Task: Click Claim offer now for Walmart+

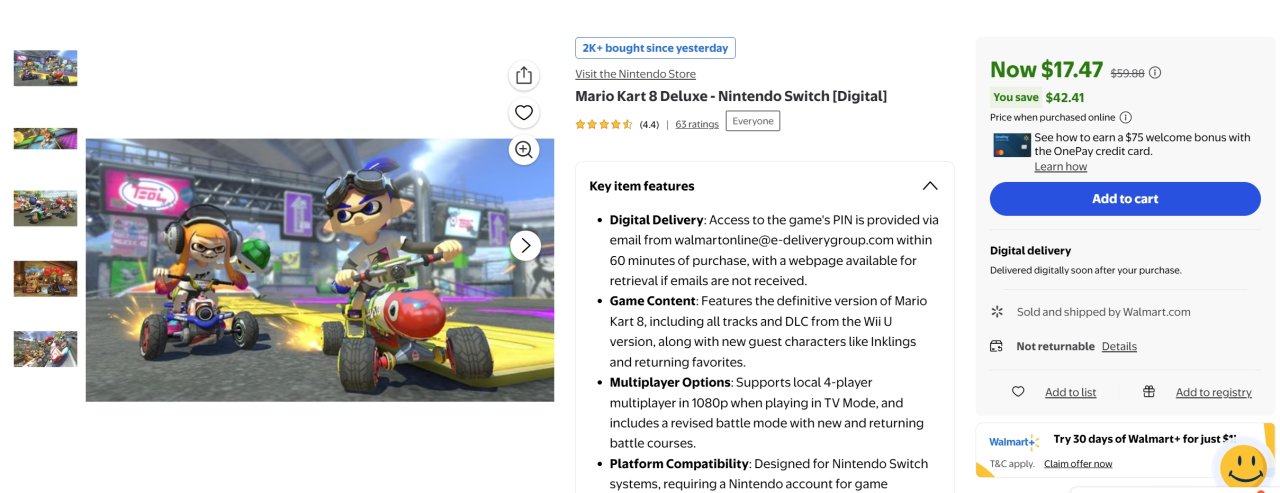Action: [1078, 463]
